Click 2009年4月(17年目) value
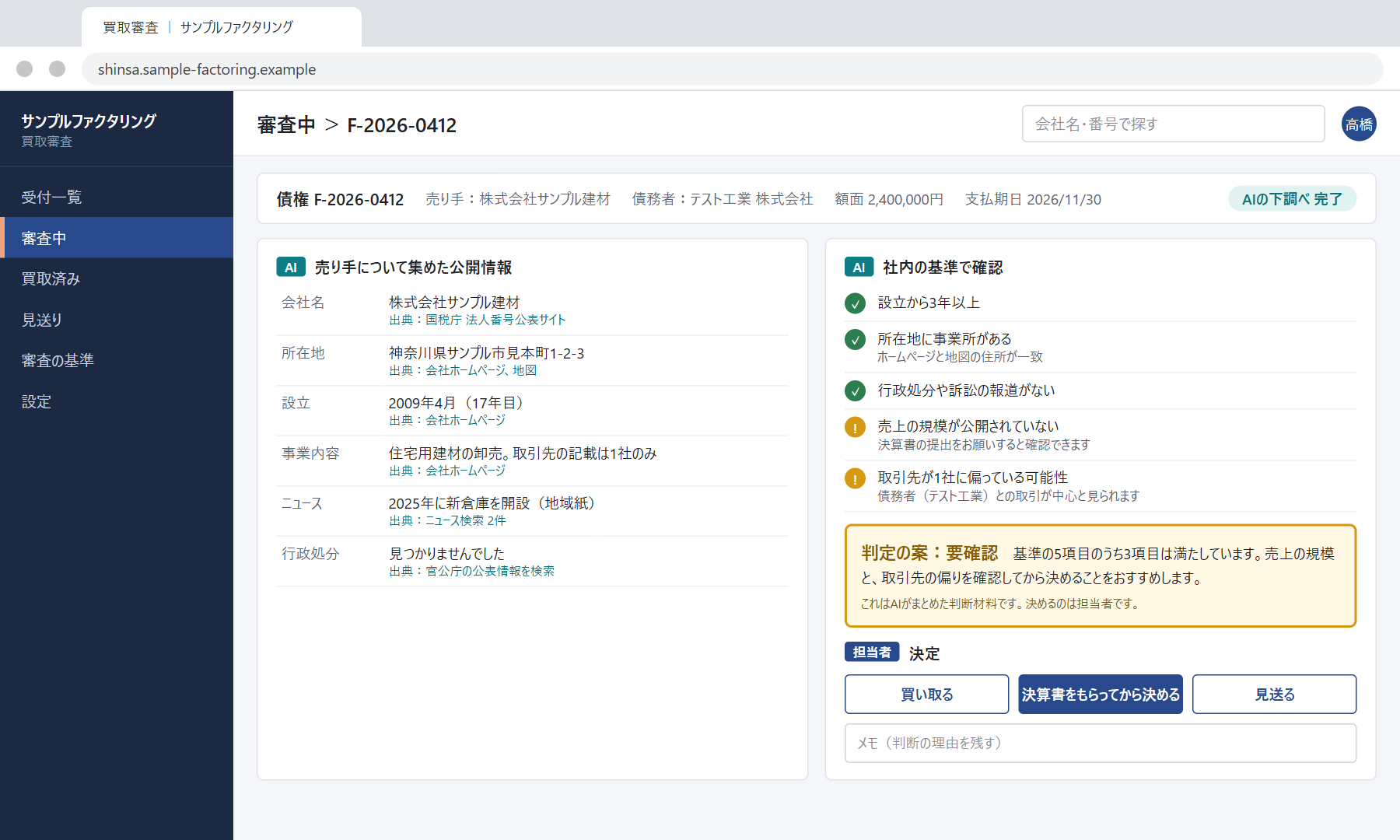Image resolution: width=1400 pixels, height=840 pixels. coord(459,403)
